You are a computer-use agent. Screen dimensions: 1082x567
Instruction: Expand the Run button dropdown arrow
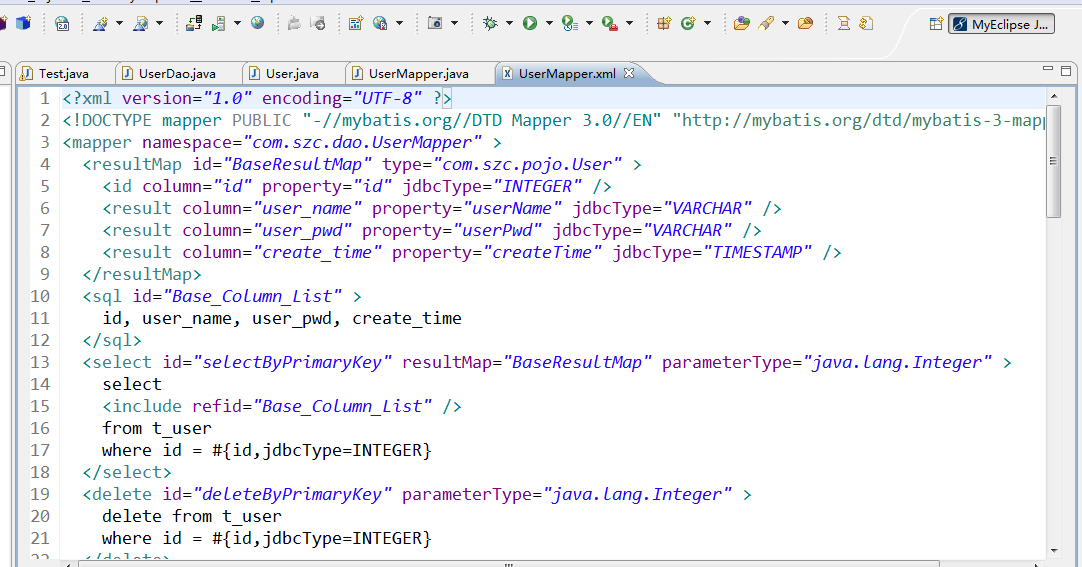(x=549, y=23)
